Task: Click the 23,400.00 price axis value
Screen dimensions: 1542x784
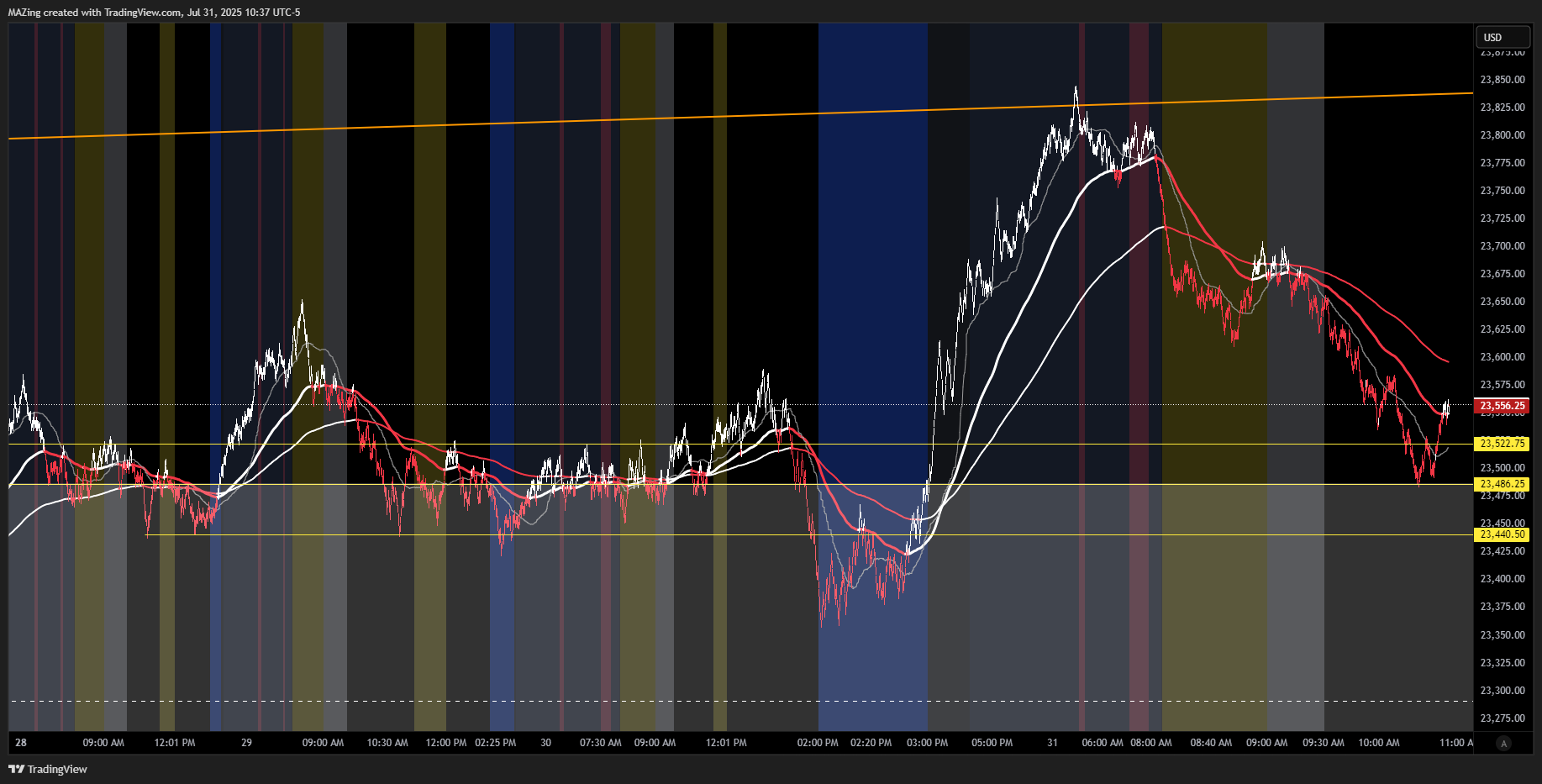Action: (x=1503, y=579)
